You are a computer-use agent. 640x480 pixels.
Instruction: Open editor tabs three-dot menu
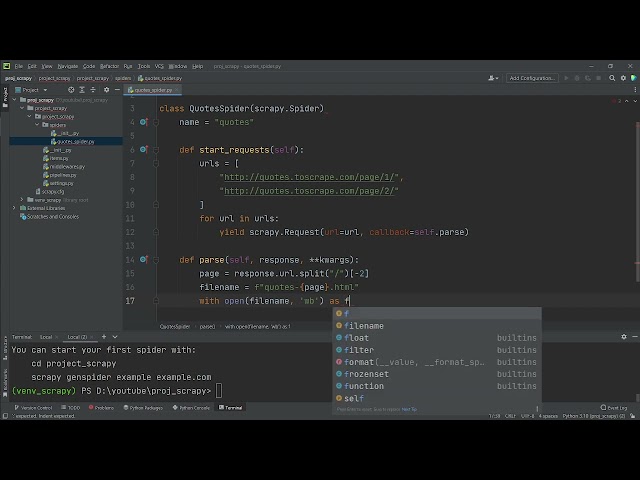635,90
